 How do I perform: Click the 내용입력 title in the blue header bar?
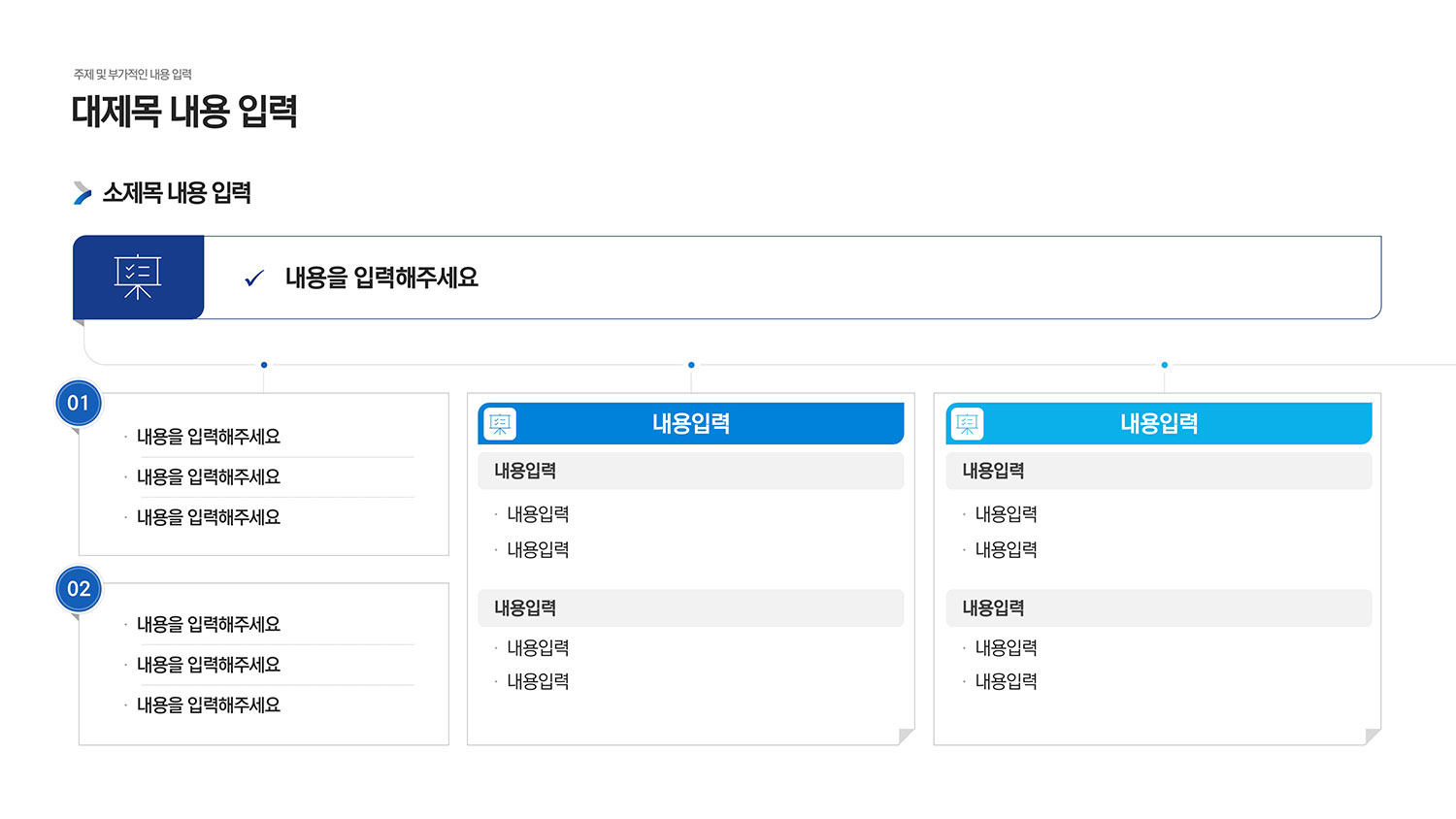pyautogui.click(x=691, y=424)
